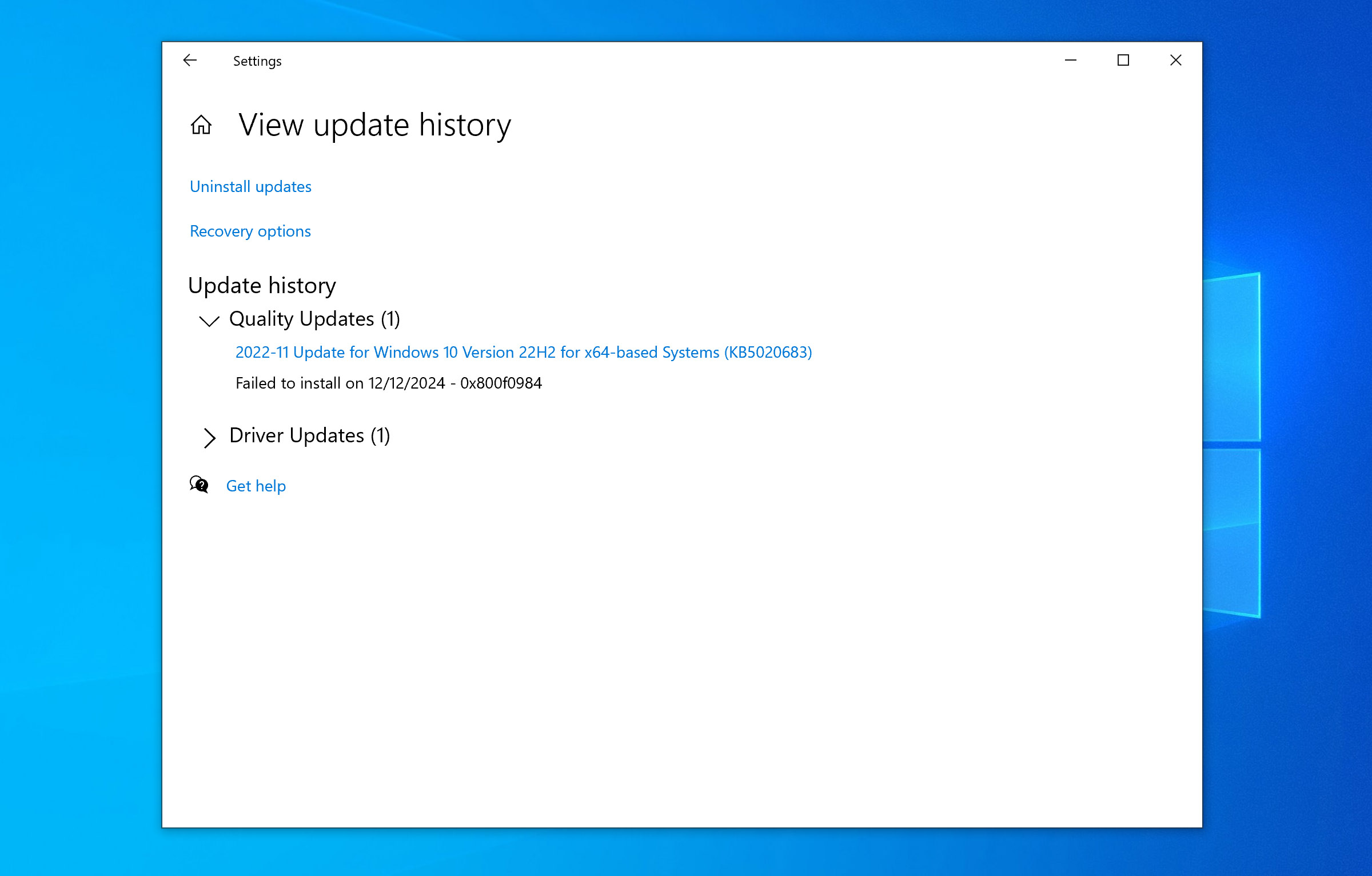1372x876 pixels.
Task: Maximize the Settings window
Action: click(1123, 60)
